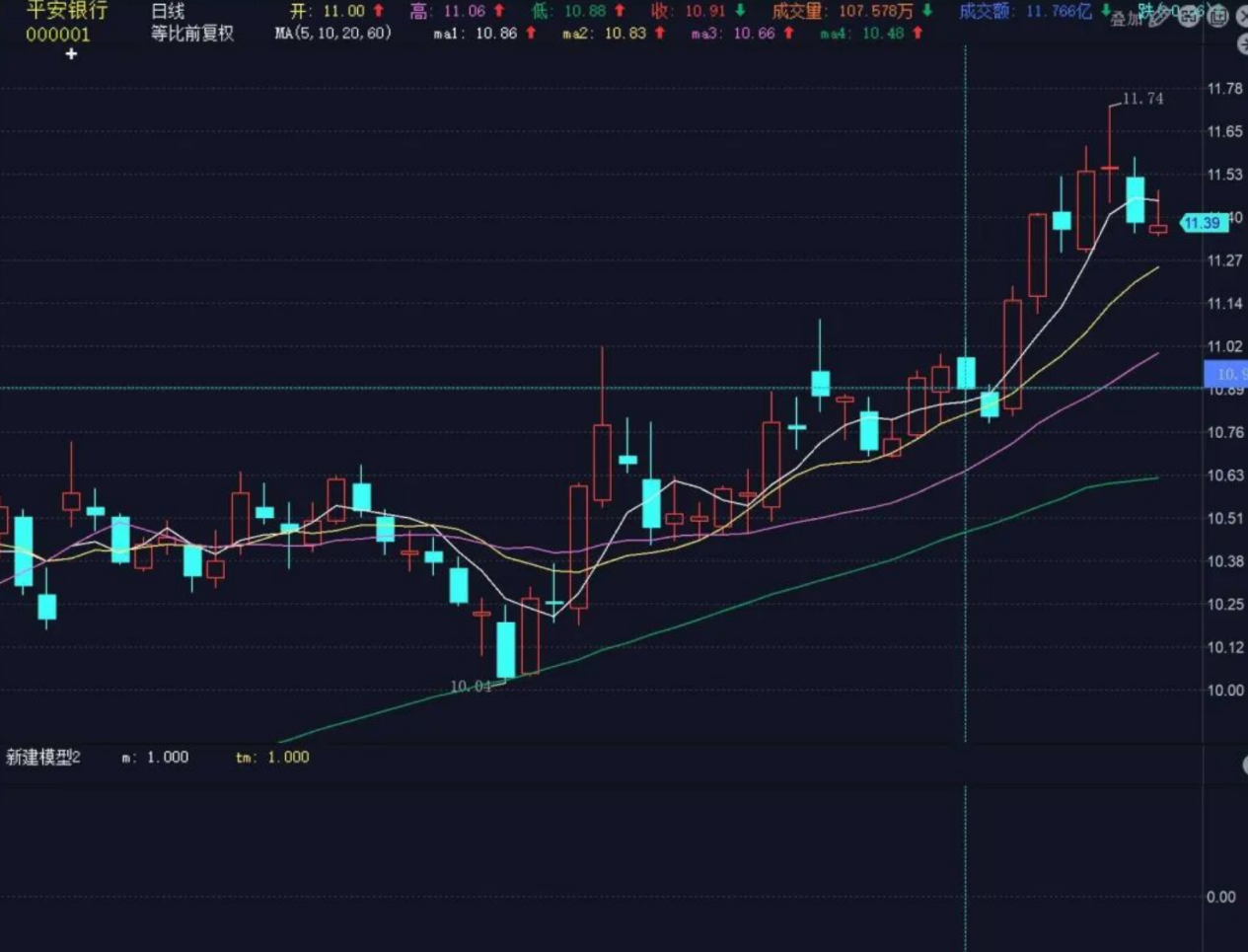This screenshot has height=952, width=1248.
Task: Click the round icon below the X button
Action: (1242, 43)
